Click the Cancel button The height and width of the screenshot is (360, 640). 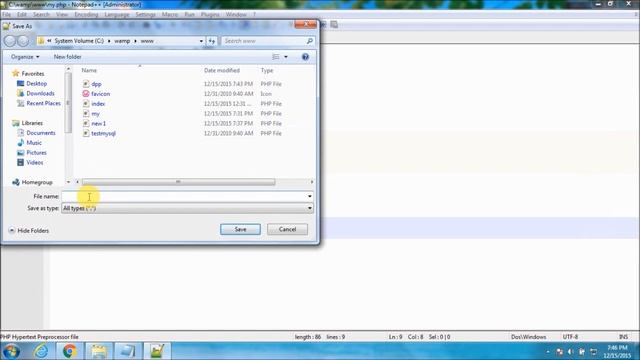tap(287, 229)
